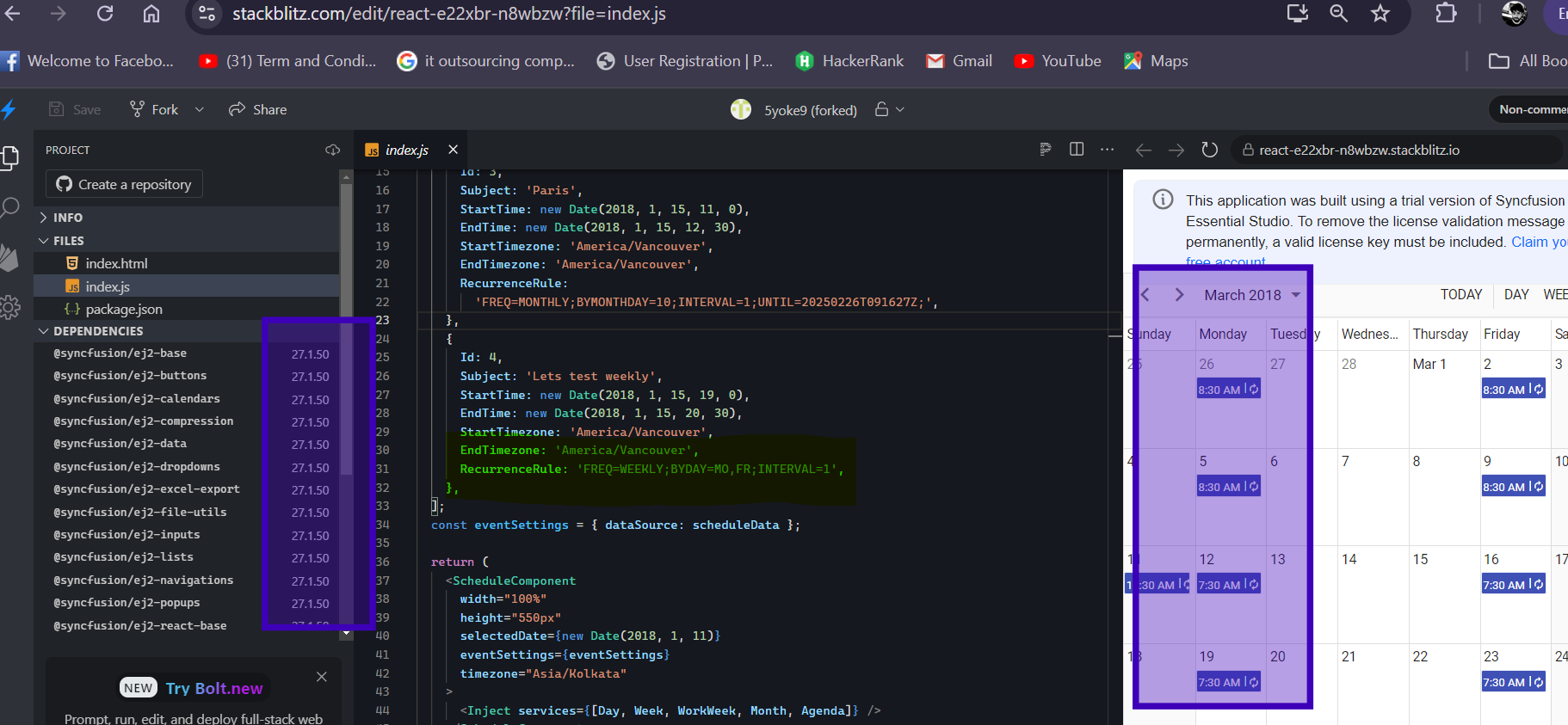The height and width of the screenshot is (725, 1568).
Task: Click the project panel scroll-down arrow
Action: [346, 634]
